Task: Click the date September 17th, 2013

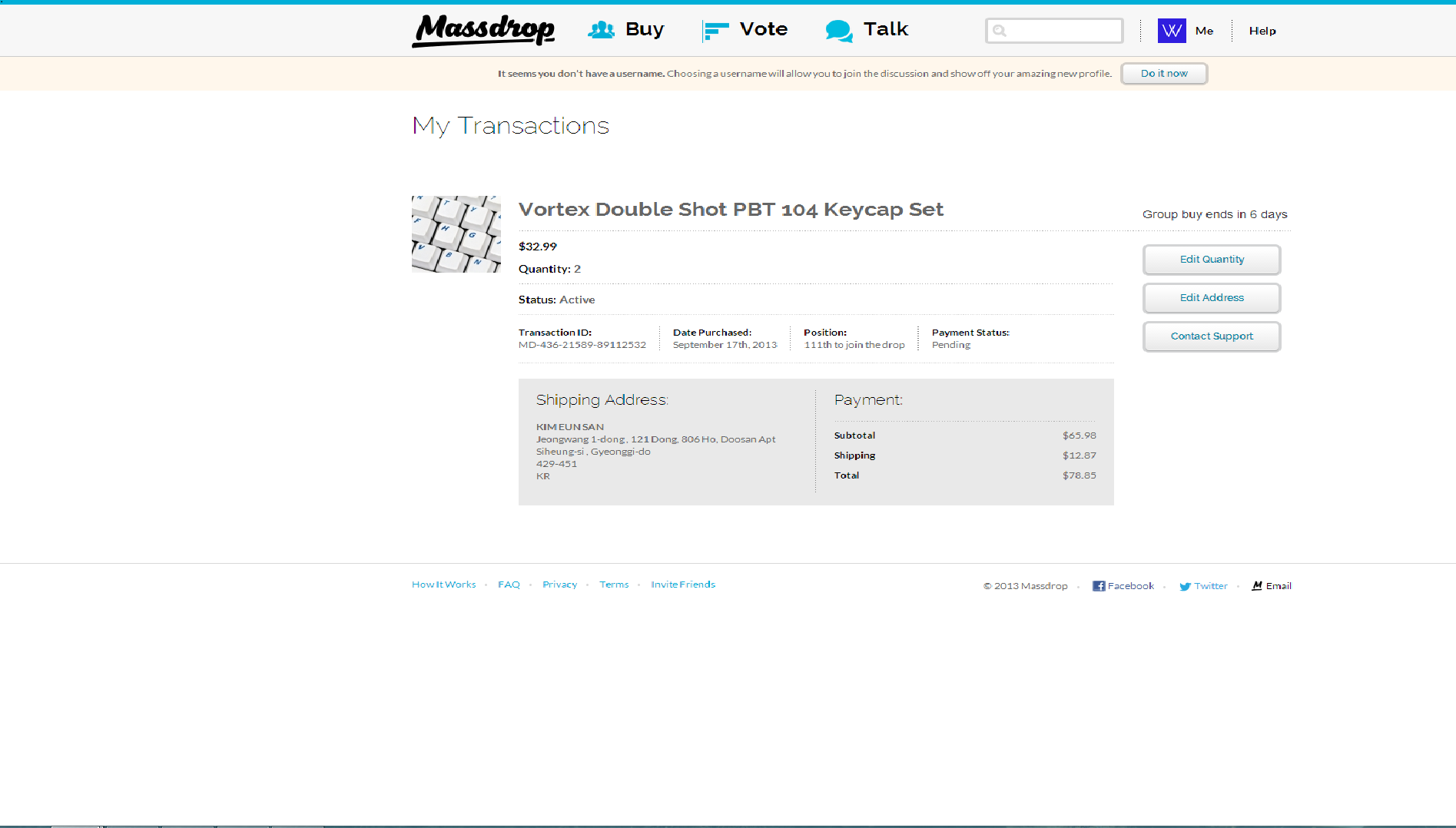Action: (725, 345)
